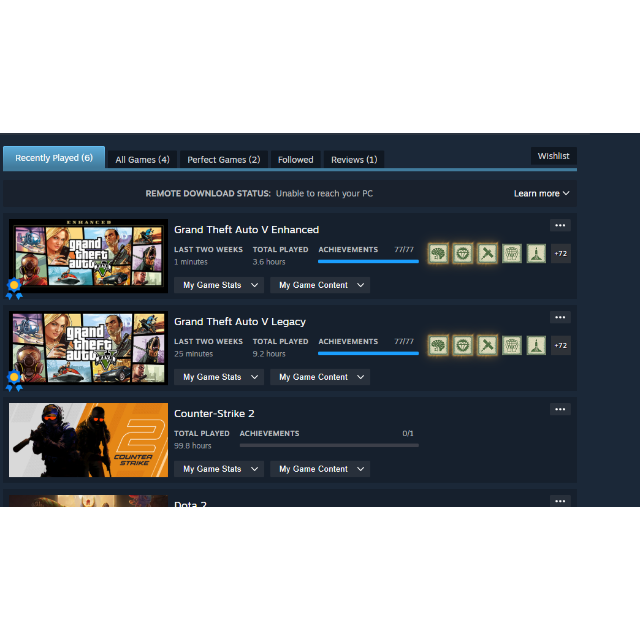
Task: Click the perfect game ribbon on GTA V Enhanced
Action: 14,289
